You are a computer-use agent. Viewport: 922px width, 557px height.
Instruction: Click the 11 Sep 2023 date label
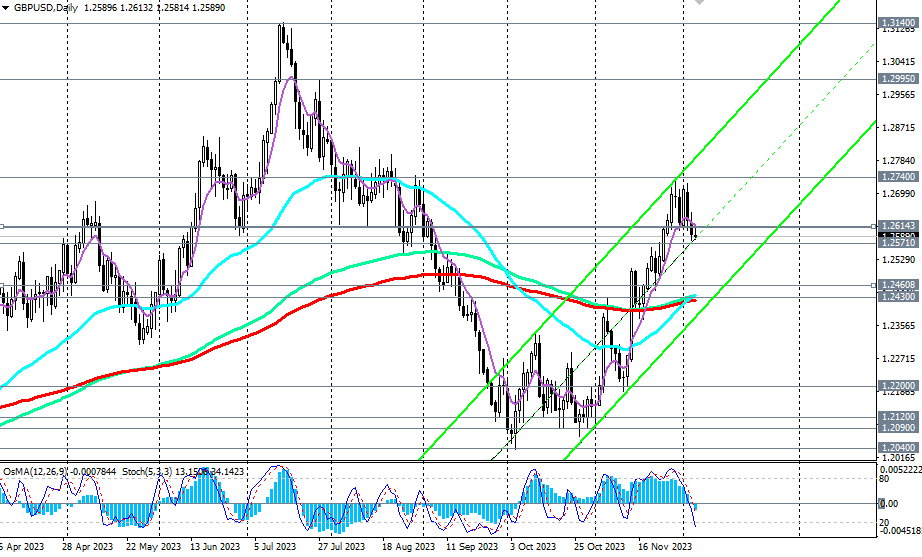coord(472,546)
